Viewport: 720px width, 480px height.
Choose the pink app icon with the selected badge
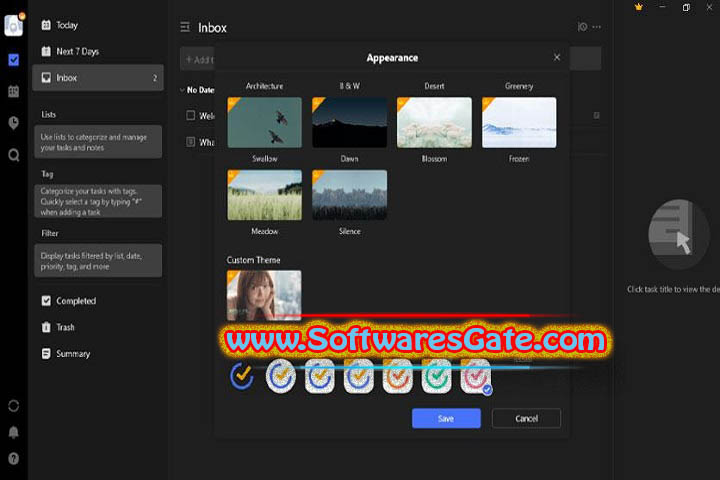476,376
